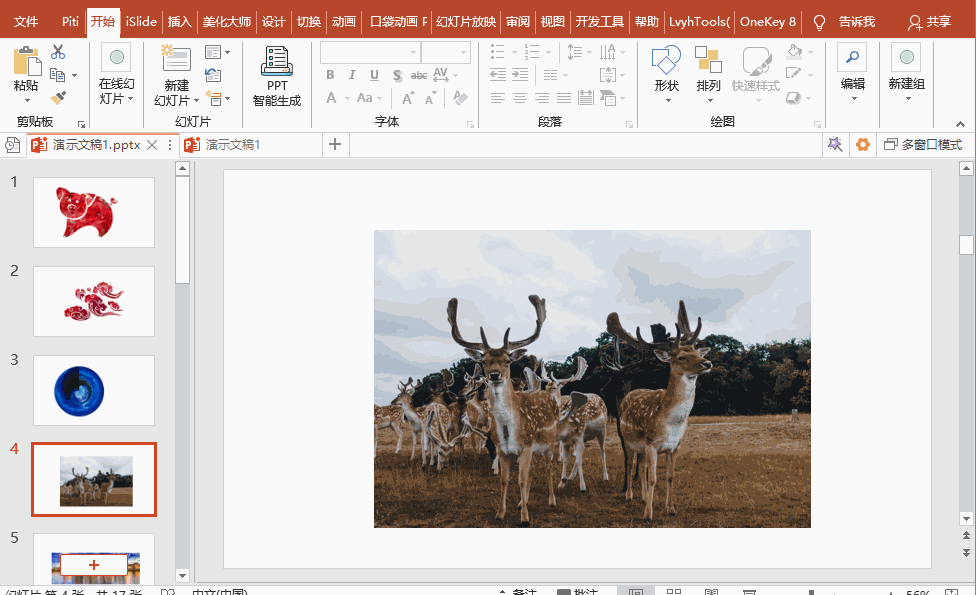
Task: Click the 共享 share button
Action: 929,21
